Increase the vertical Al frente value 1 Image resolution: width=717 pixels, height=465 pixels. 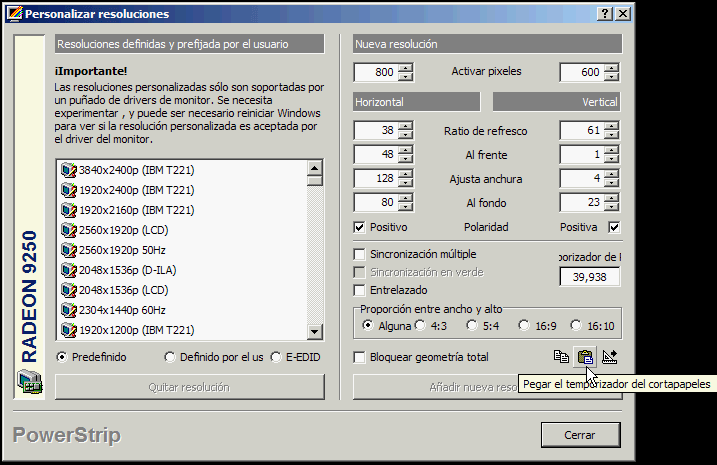point(611,150)
